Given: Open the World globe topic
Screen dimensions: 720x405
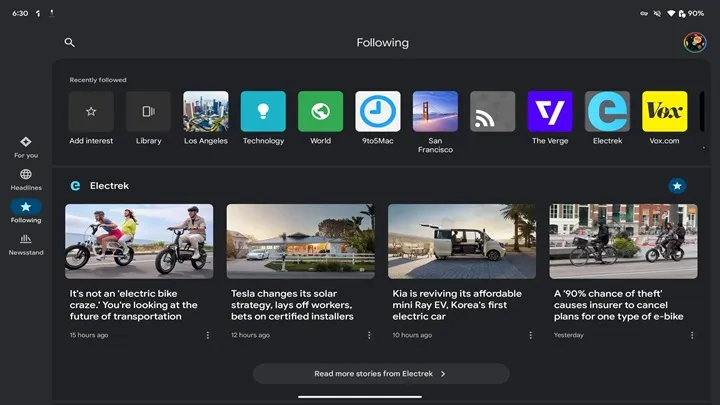Looking at the screenshot, I should point(320,112).
